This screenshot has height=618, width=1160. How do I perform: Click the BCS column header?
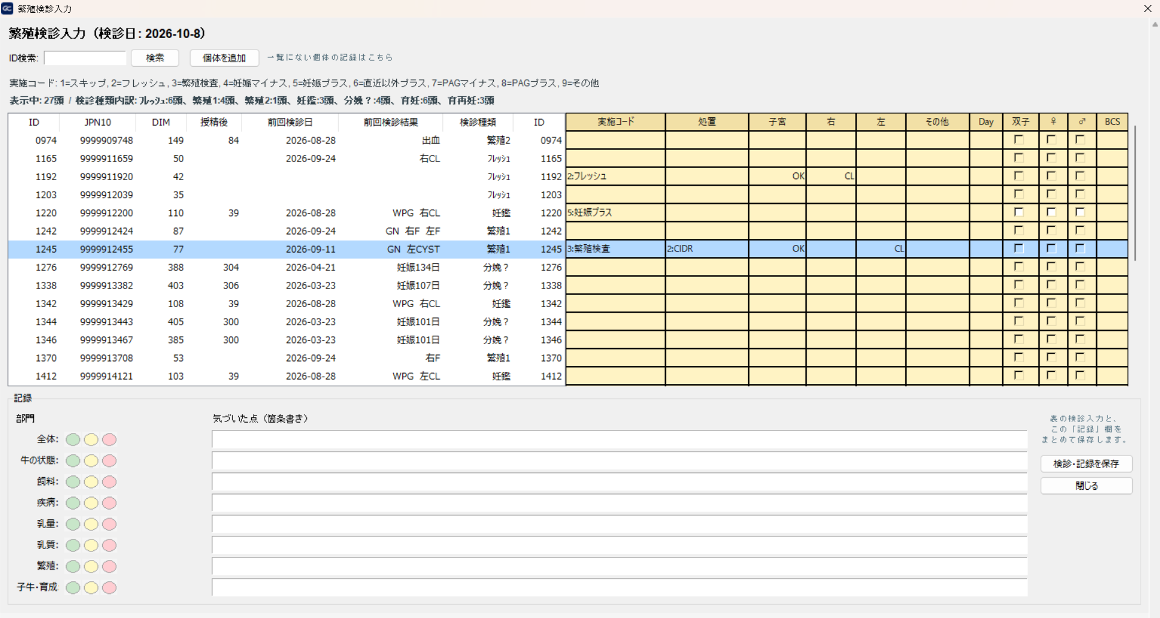[1113, 122]
